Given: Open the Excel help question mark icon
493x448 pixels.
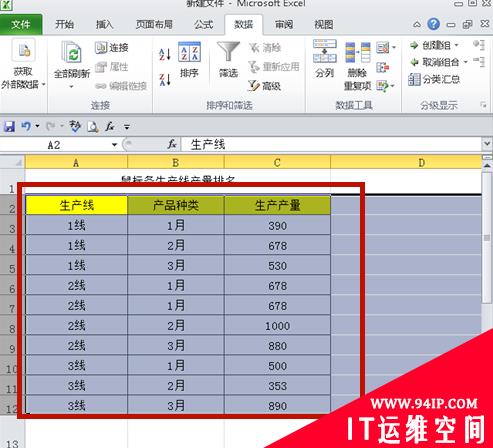Looking at the screenshot, I should point(433,24).
